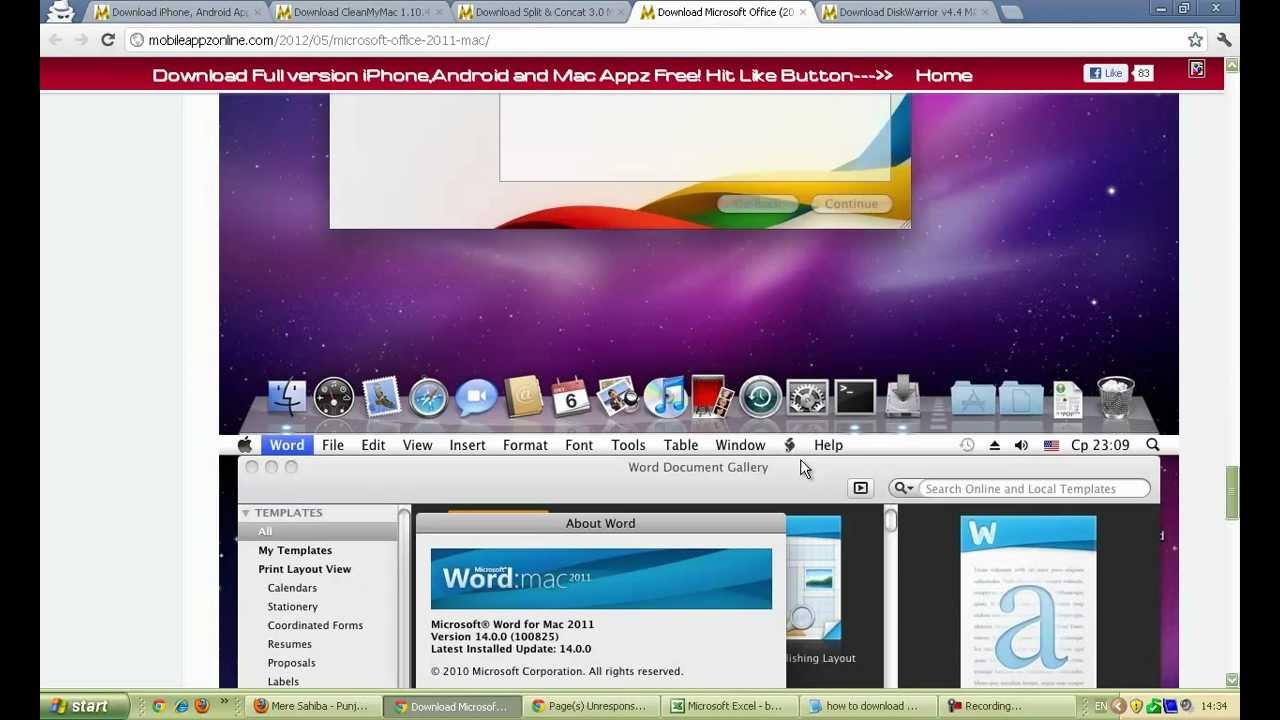Click the Chrome address bar URL

(319, 40)
